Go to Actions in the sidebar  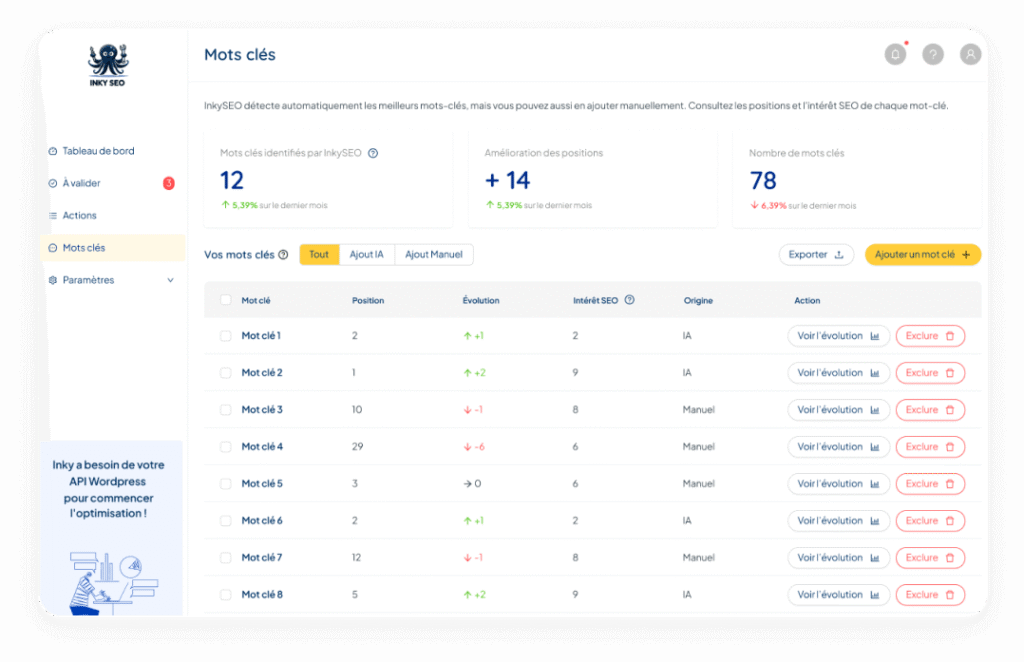pyautogui.click(x=79, y=215)
